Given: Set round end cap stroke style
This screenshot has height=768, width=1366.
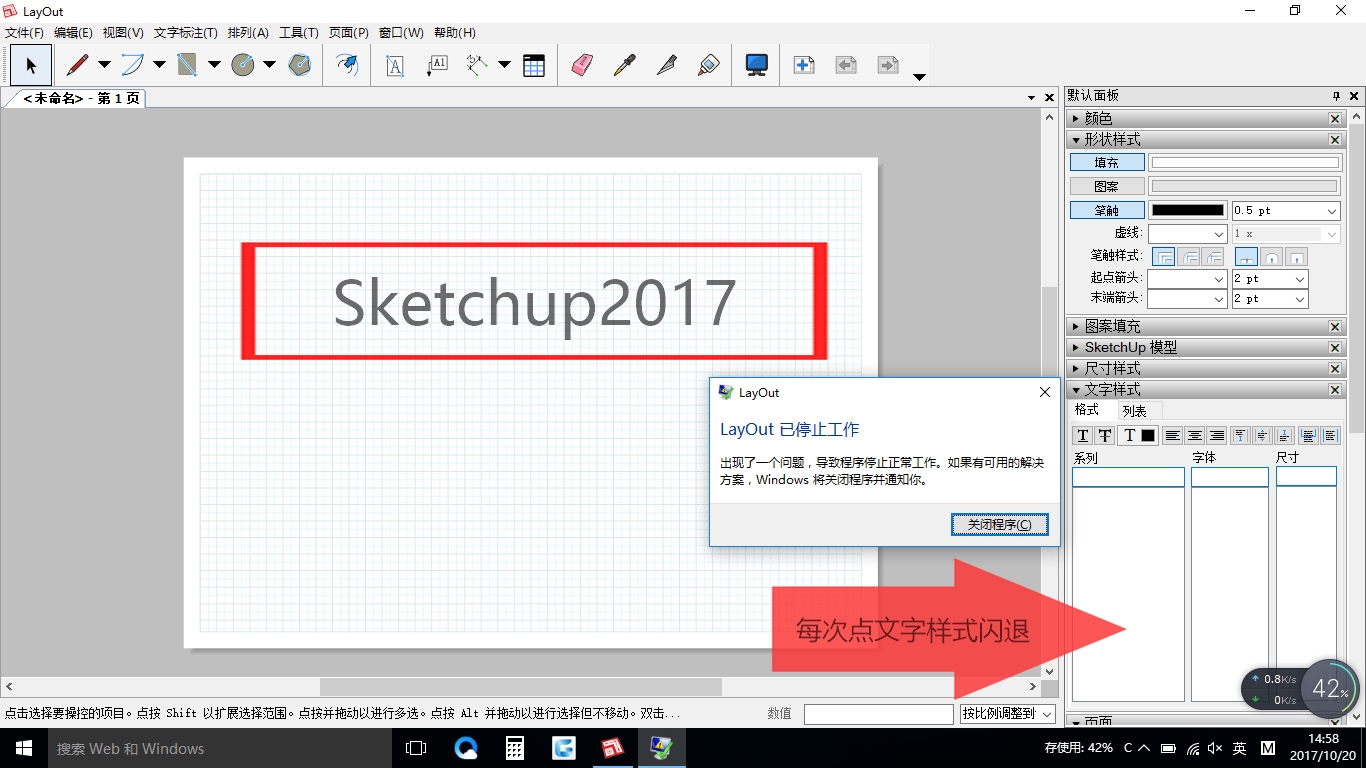Looking at the screenshot, I should (x=1271, y=256).
